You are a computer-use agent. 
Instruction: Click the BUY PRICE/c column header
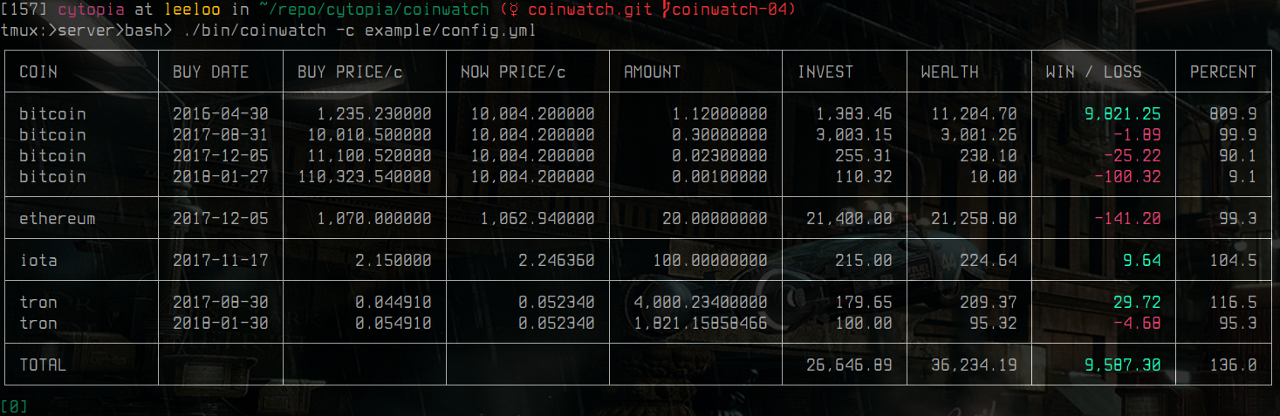(350, 72)
